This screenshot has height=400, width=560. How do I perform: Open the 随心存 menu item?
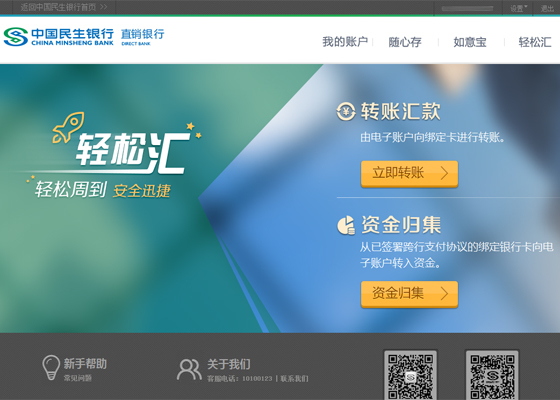(x=405, y=42)
